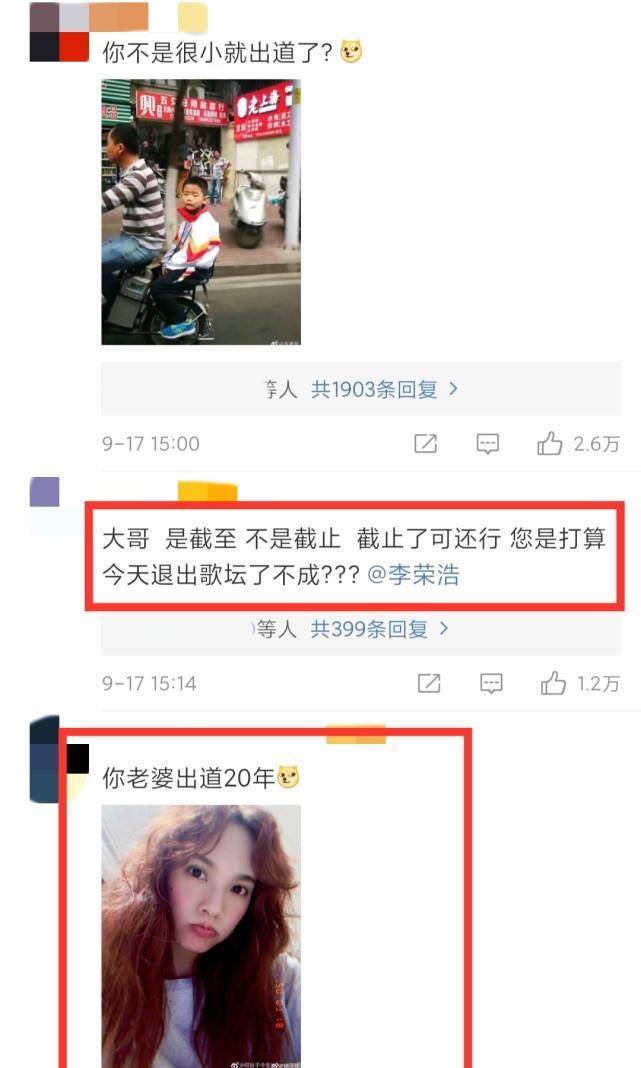The image size is (641, 1068).
Task: Click the chevron next to 共1903条回复
Action: [454, 389]
